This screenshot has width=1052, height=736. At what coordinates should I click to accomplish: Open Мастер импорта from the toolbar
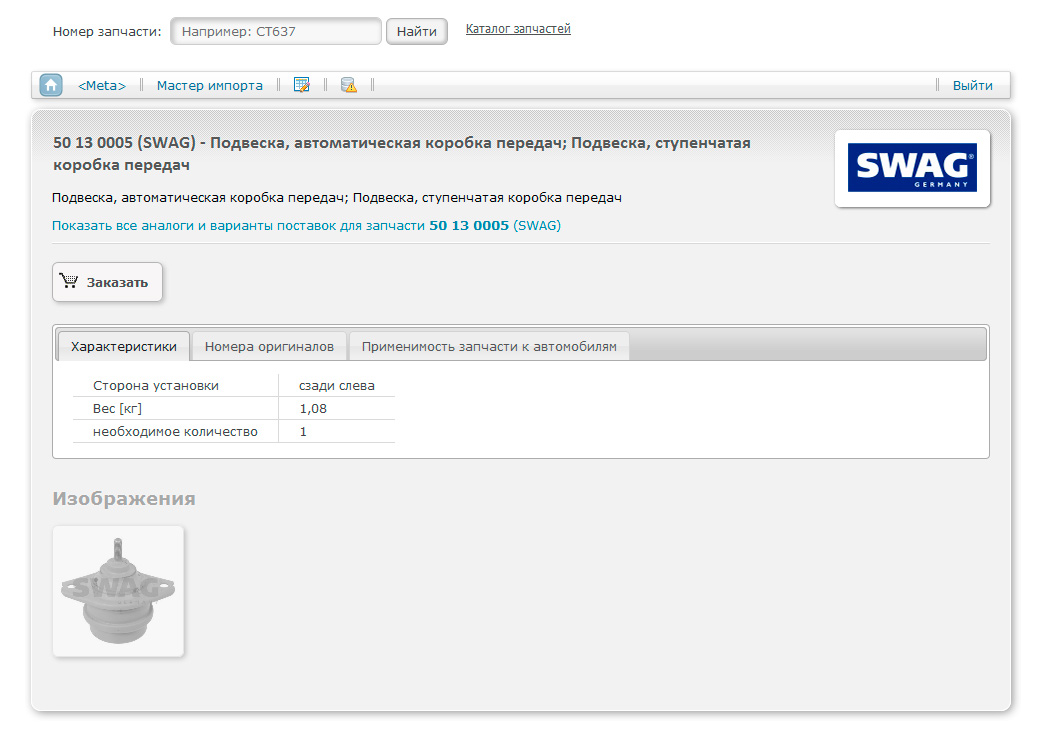tap(210, 86)
